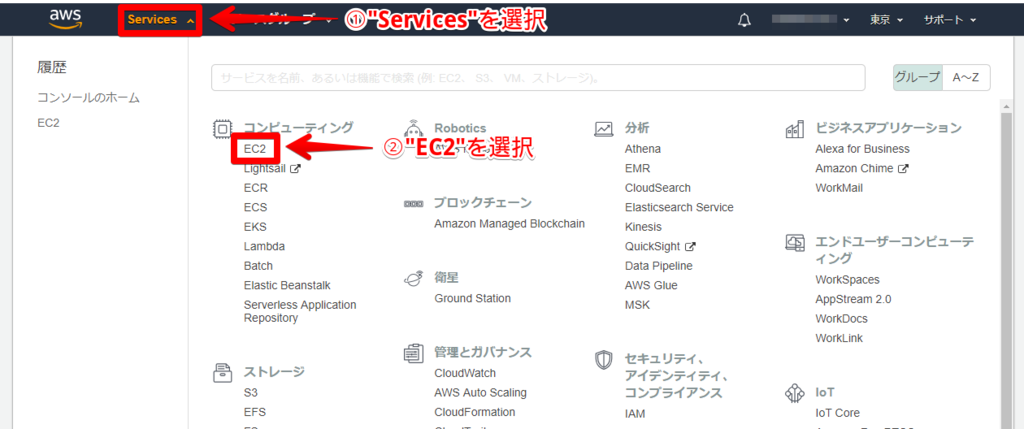
Task: Open QuickSight
Action: [653, 247]
